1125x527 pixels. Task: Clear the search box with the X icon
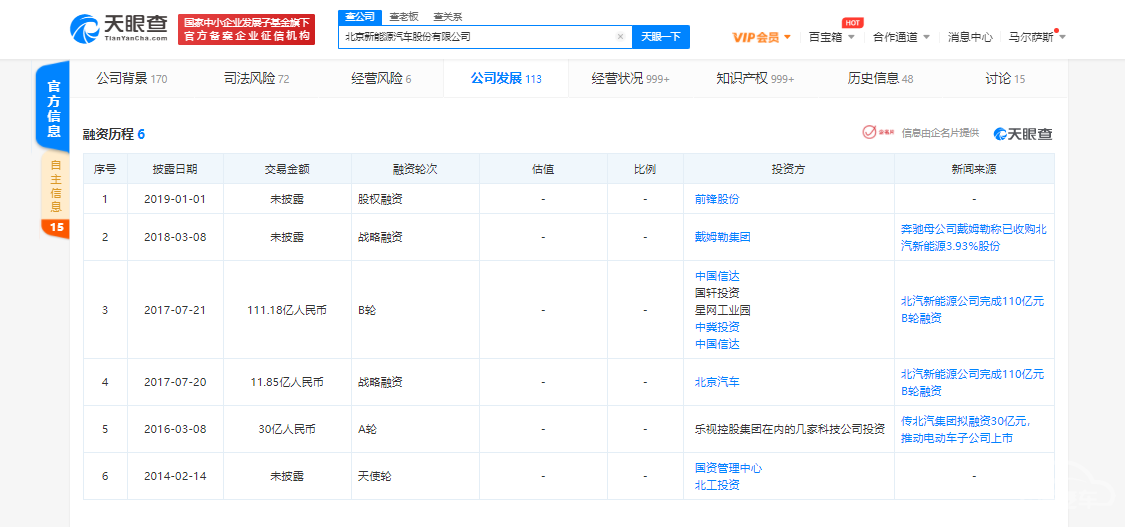[x=621, y=37]
